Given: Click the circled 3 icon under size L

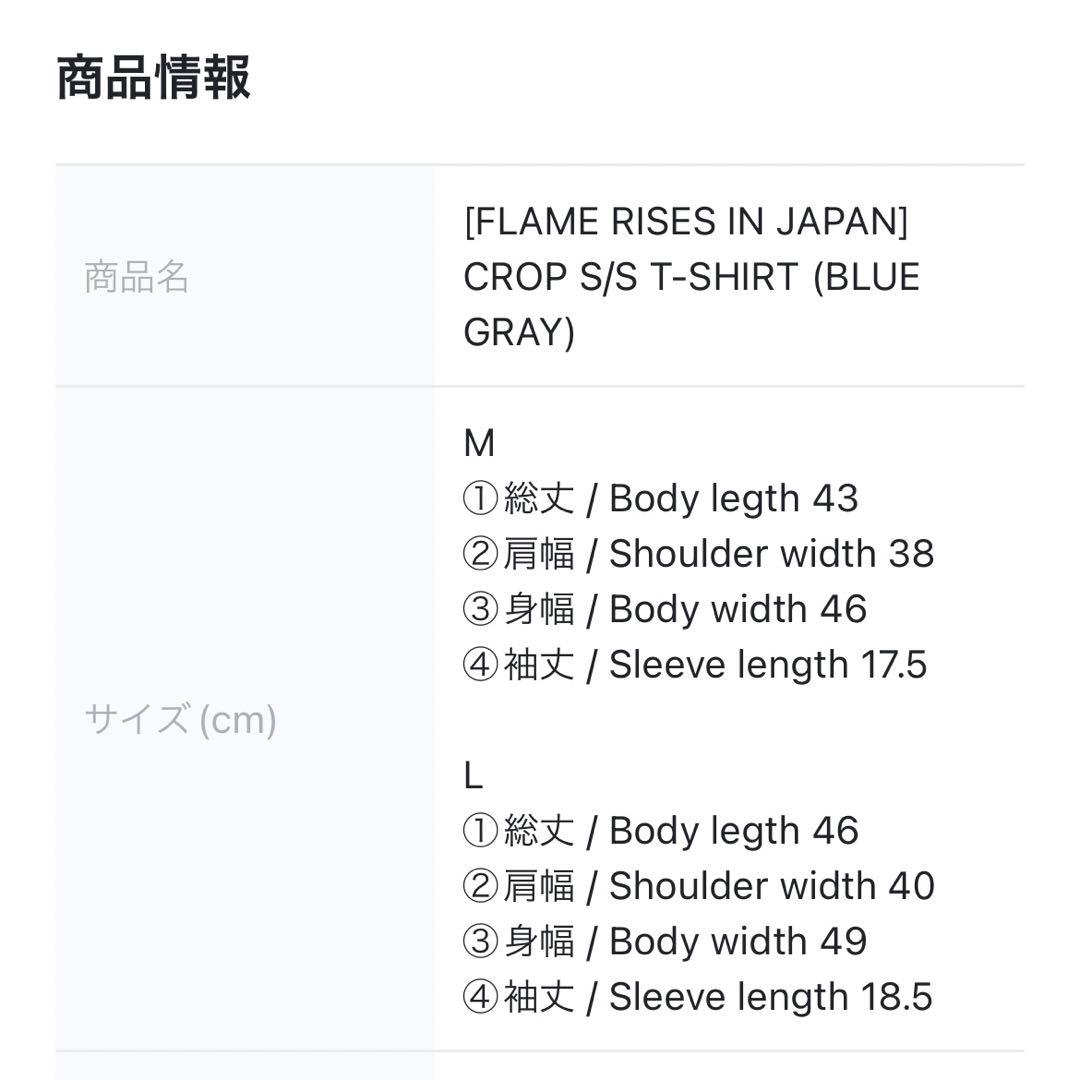Looking at the screenshot, I should (480, 941).
